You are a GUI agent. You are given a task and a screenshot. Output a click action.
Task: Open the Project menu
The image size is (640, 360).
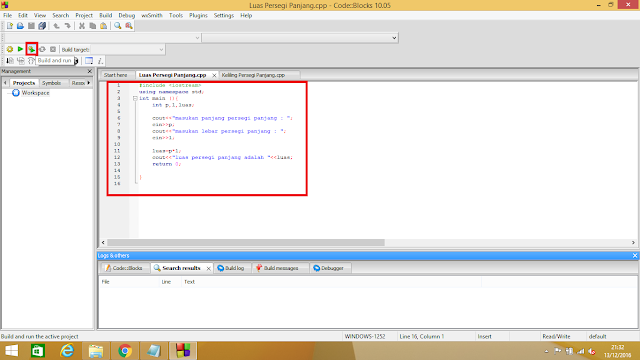pyautogui.click(x=84, y=16)
